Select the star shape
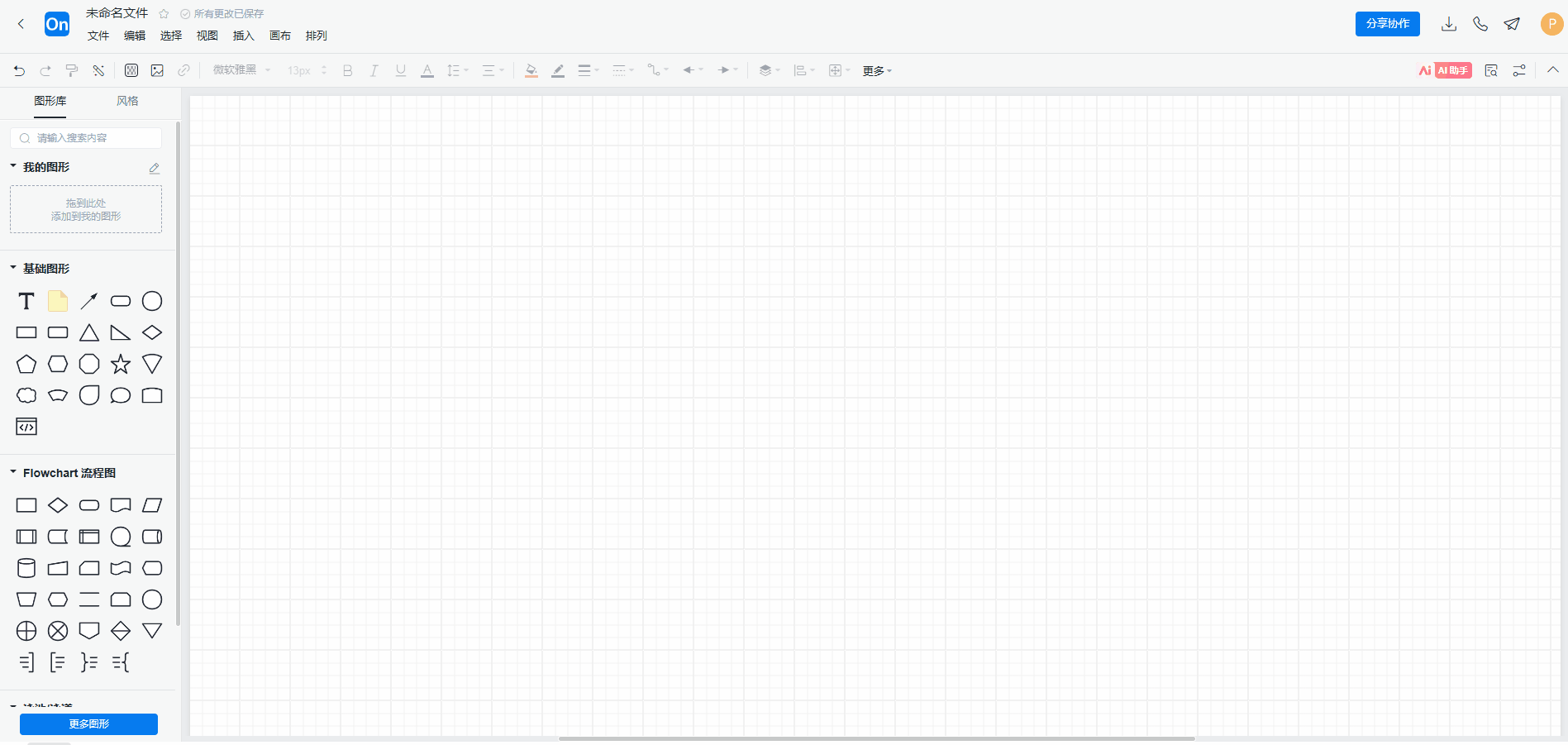Image resolution: width=1568 pixels, height=745 pixels. 121,364
